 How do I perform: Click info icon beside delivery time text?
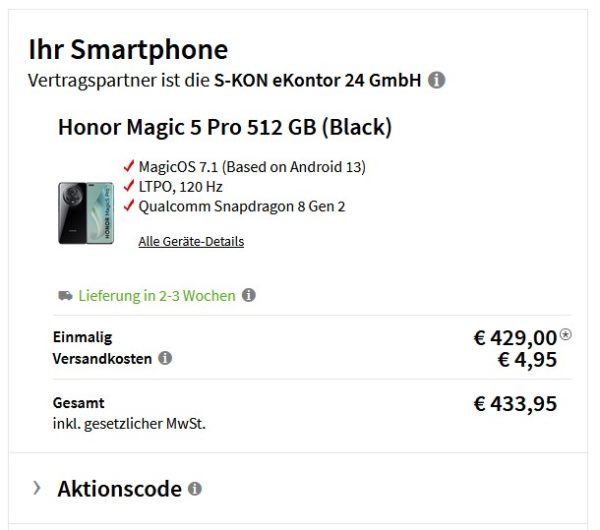(x=248, y=295)
